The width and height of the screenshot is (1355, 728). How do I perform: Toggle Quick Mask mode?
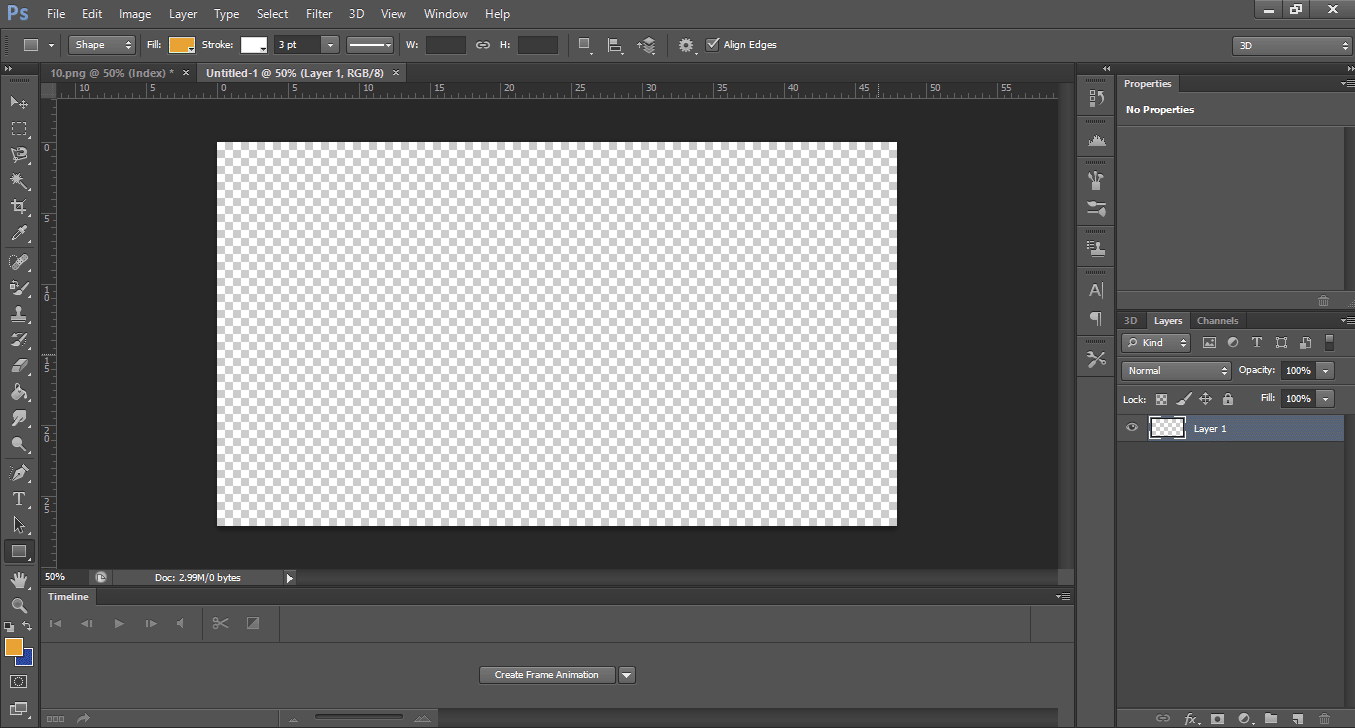click(19, 682)
